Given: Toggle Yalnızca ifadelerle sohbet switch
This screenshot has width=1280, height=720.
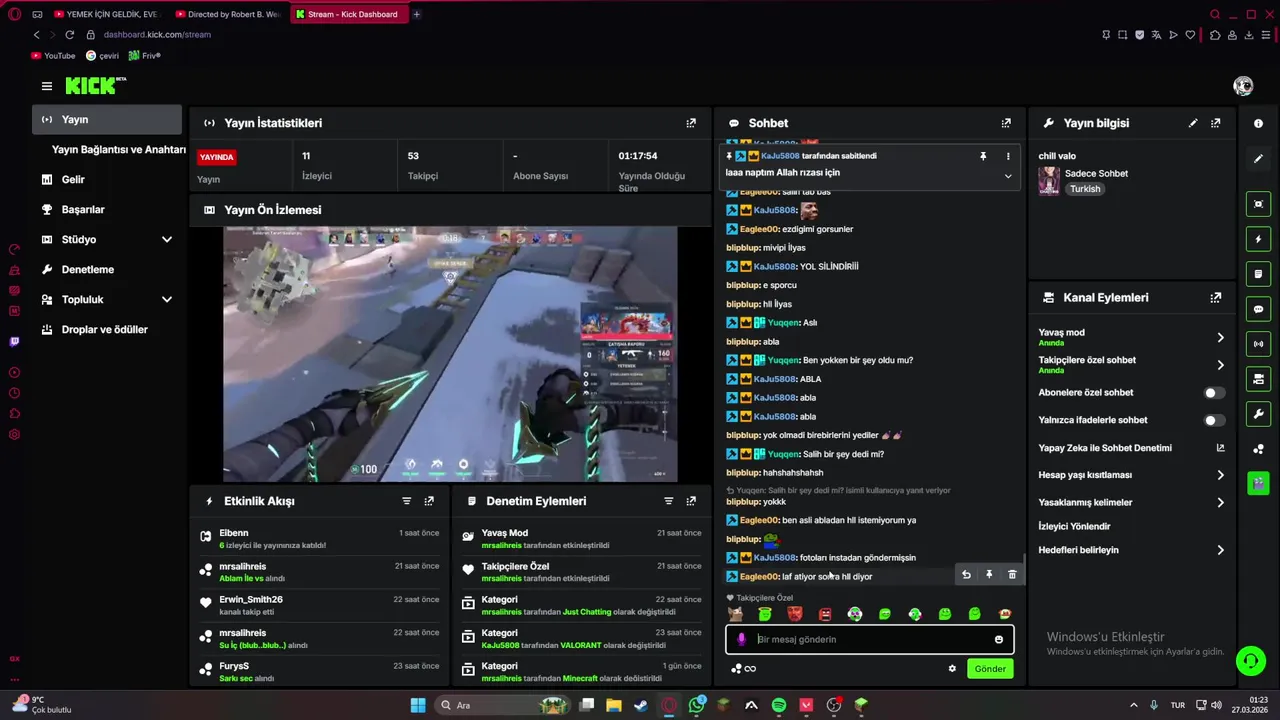Looking at the screenshot, I should (1214, 421).
